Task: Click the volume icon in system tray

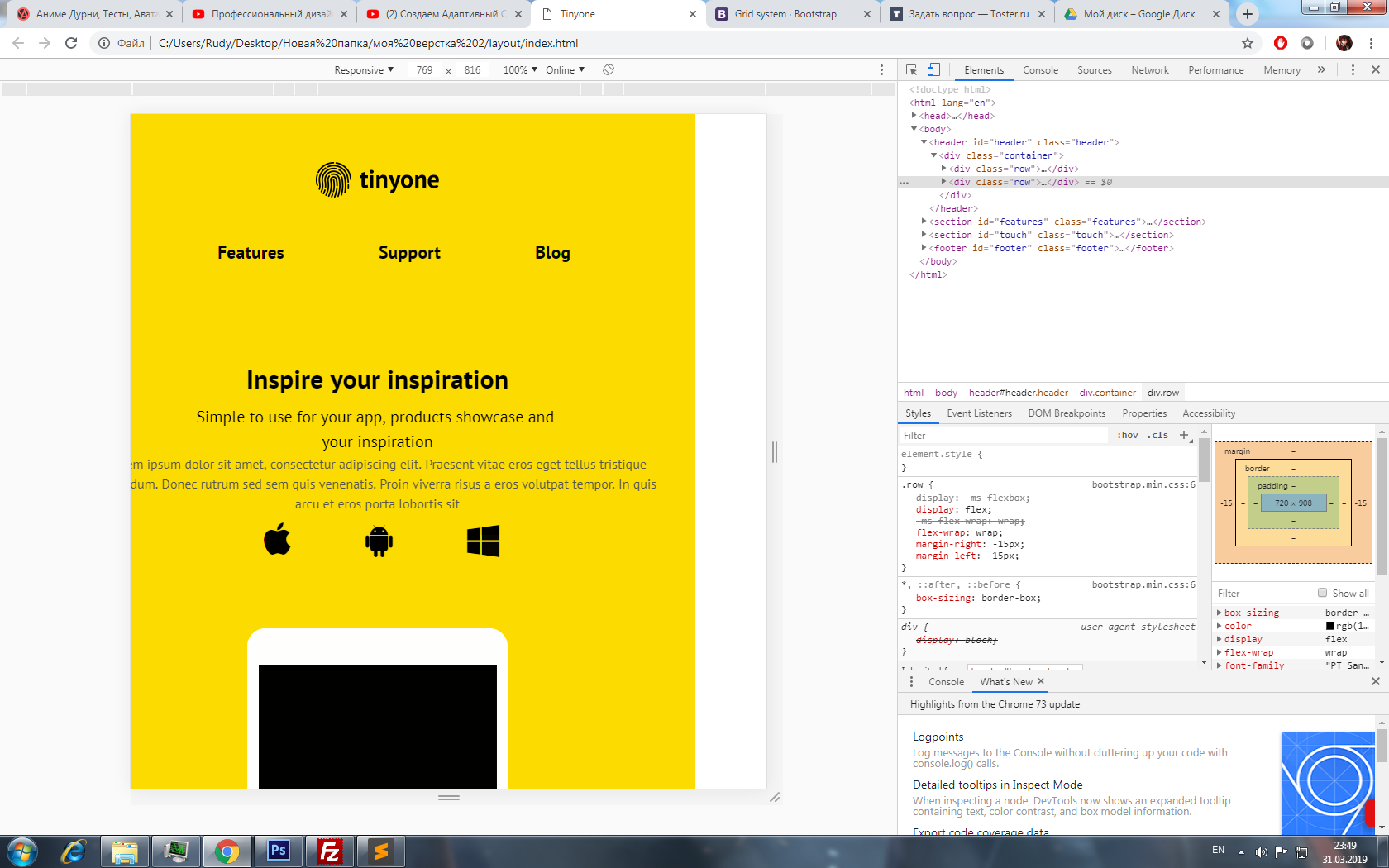Action: [1261, 851]
